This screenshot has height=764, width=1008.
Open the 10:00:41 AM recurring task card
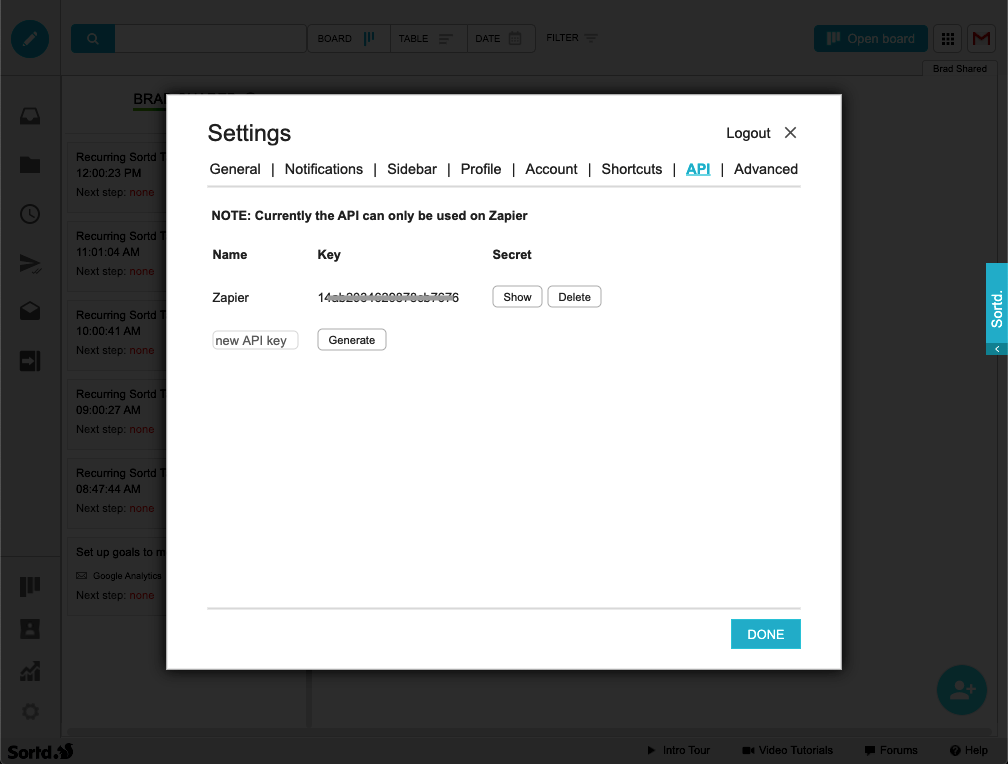[117, 336]
